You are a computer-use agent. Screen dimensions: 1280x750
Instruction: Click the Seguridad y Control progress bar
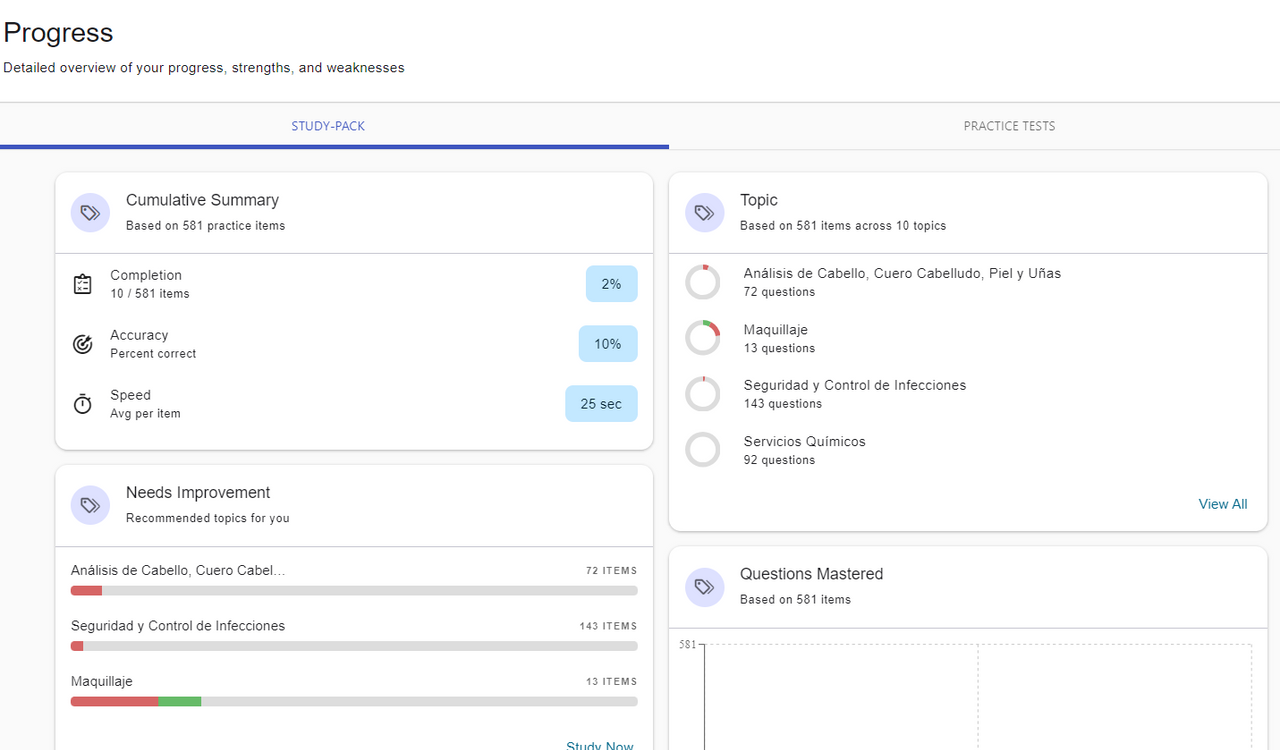pyautogui.click(x=354, y=646)
